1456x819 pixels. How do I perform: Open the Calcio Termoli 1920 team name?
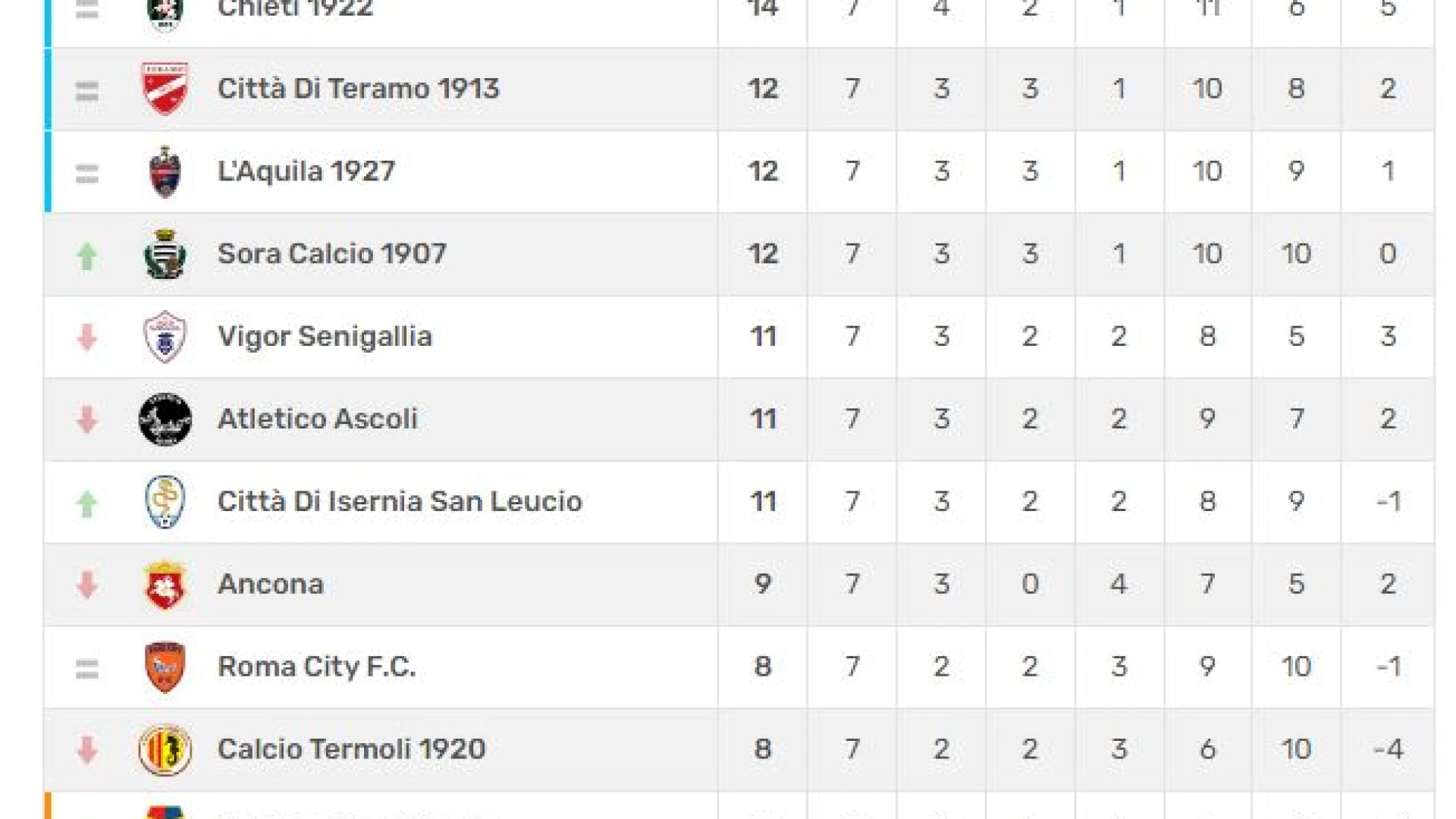[352, 749]
